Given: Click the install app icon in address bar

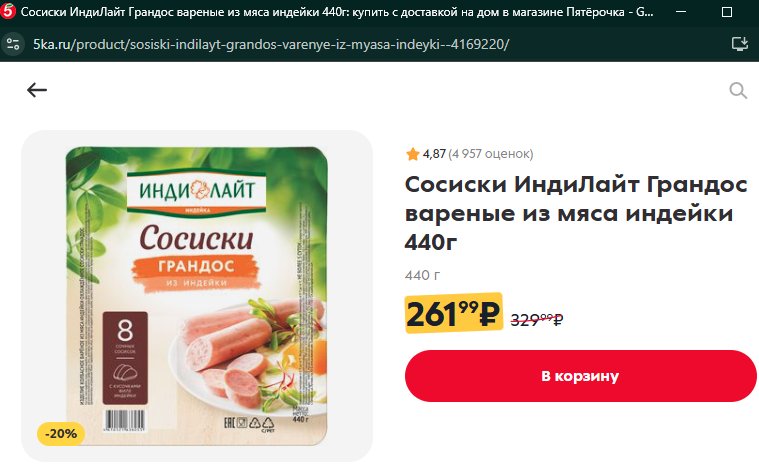Looking at the screenshot, I should coord(739,44).
